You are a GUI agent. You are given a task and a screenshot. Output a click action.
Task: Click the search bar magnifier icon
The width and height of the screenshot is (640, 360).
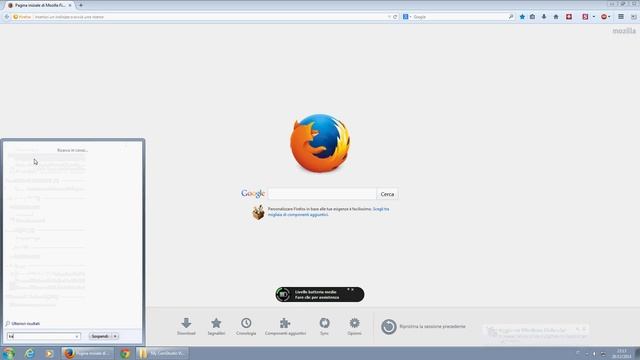pos(511,17)
